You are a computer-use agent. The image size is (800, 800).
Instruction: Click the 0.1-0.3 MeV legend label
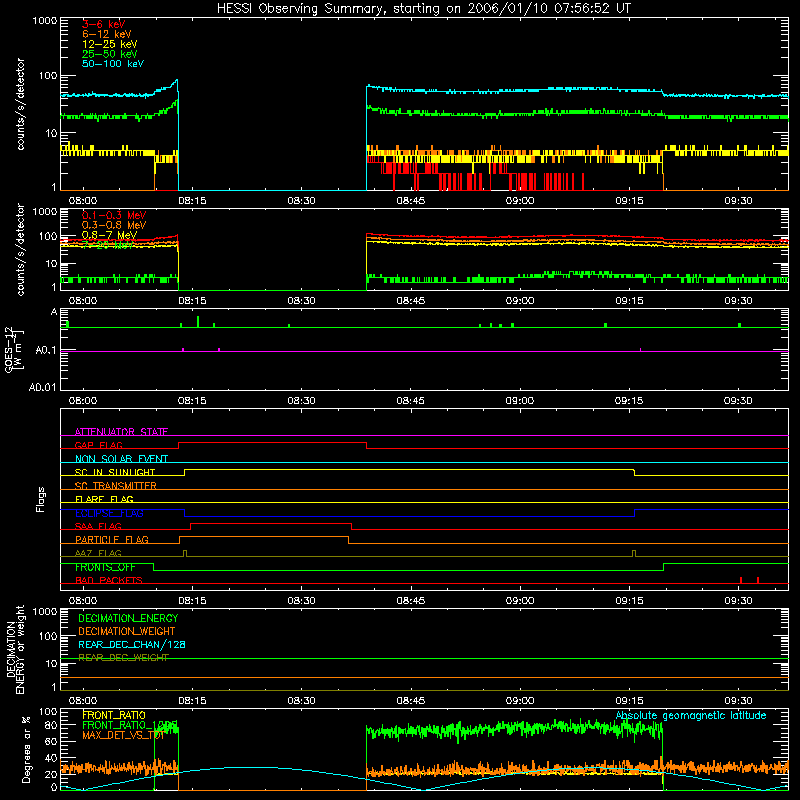tap(114, 215)
